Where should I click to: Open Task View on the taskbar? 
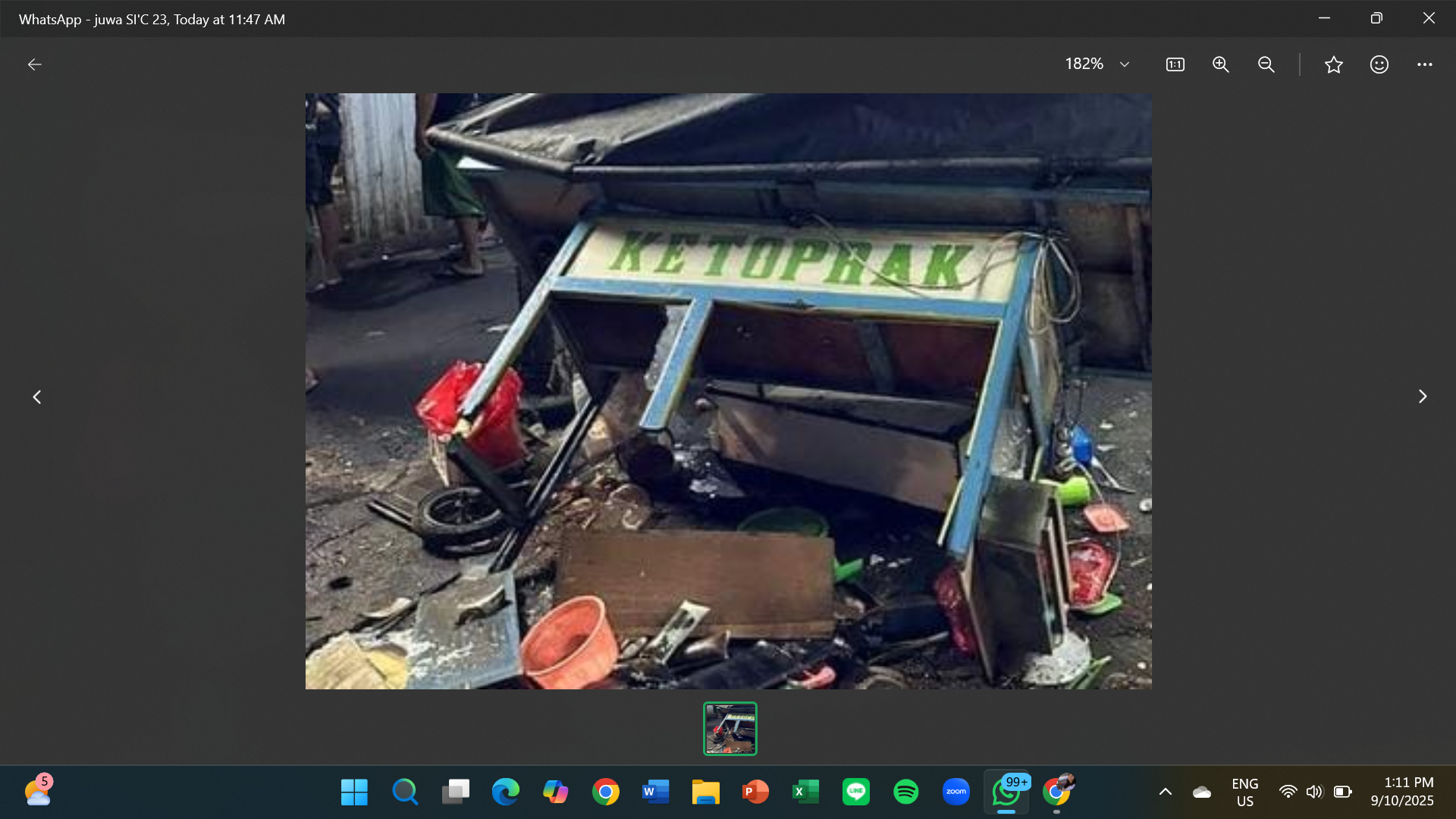(x=455, y=792)
